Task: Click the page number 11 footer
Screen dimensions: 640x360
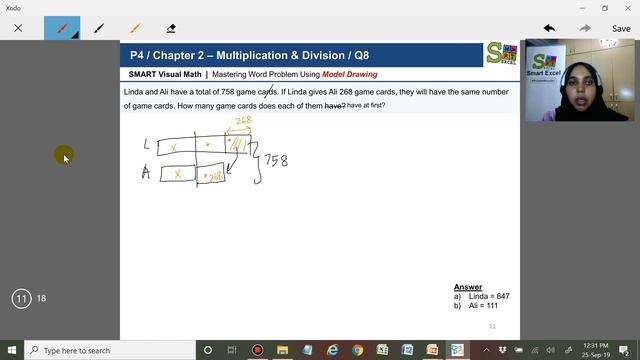Action: (492, 327)
